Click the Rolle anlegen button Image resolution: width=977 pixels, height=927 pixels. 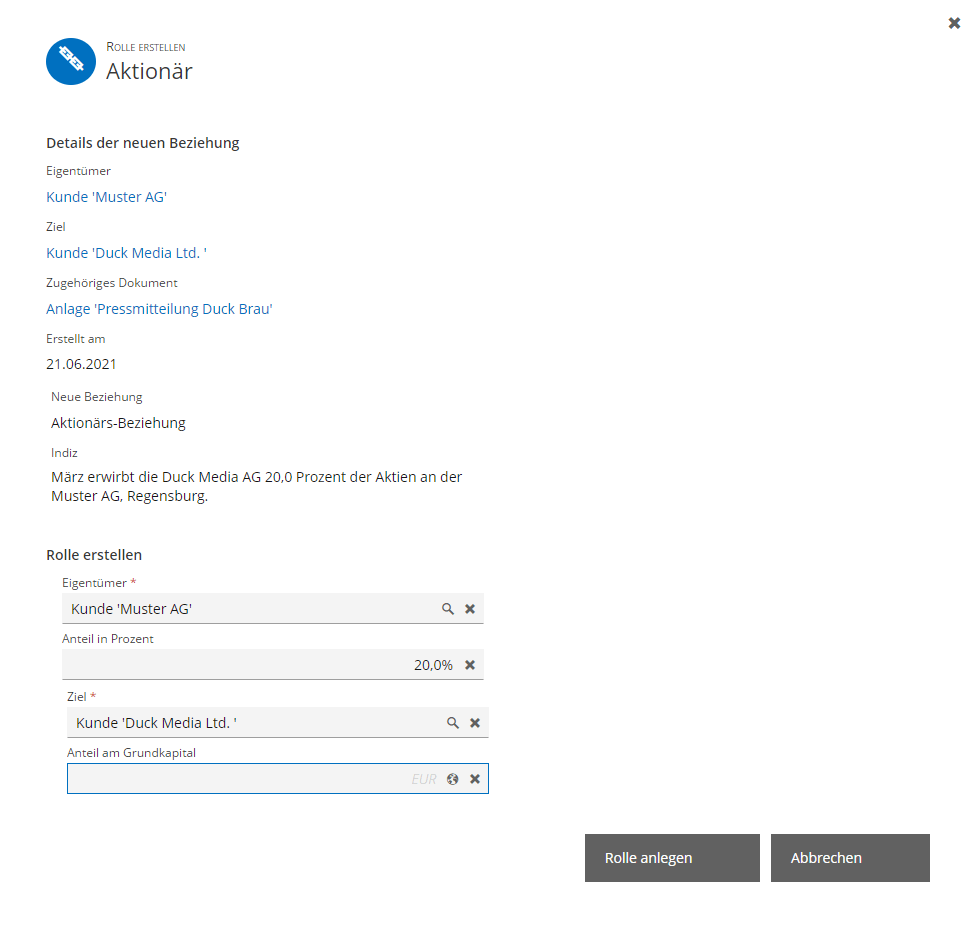point(672,858)
